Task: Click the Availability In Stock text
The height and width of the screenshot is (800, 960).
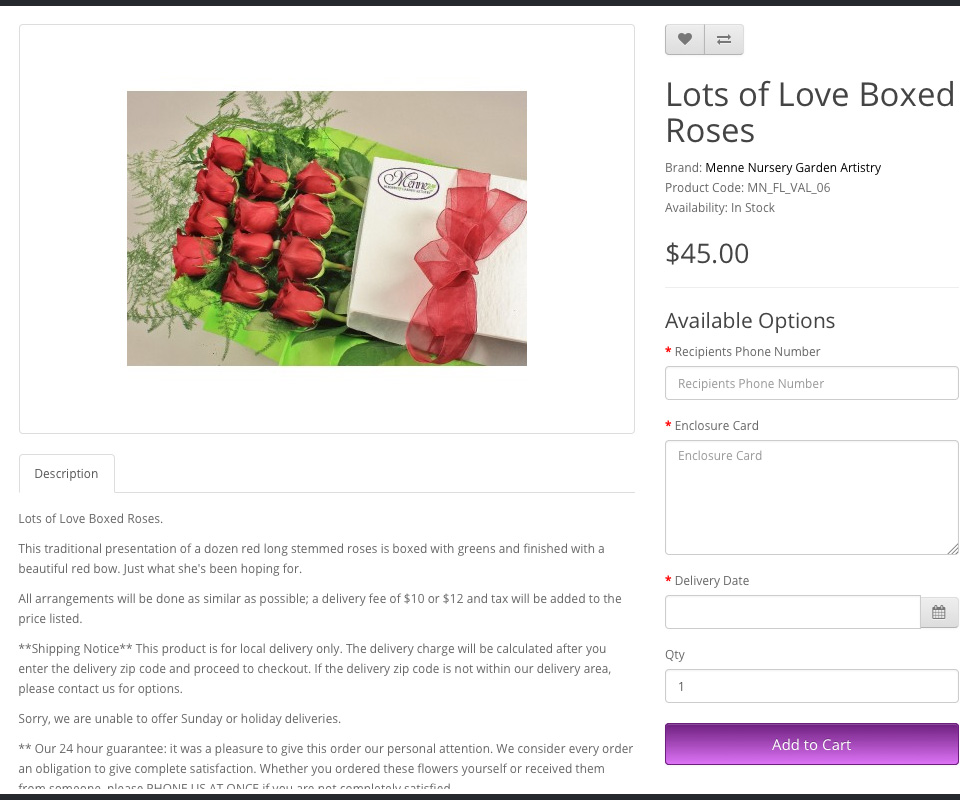Action: (x=719, y=208)
